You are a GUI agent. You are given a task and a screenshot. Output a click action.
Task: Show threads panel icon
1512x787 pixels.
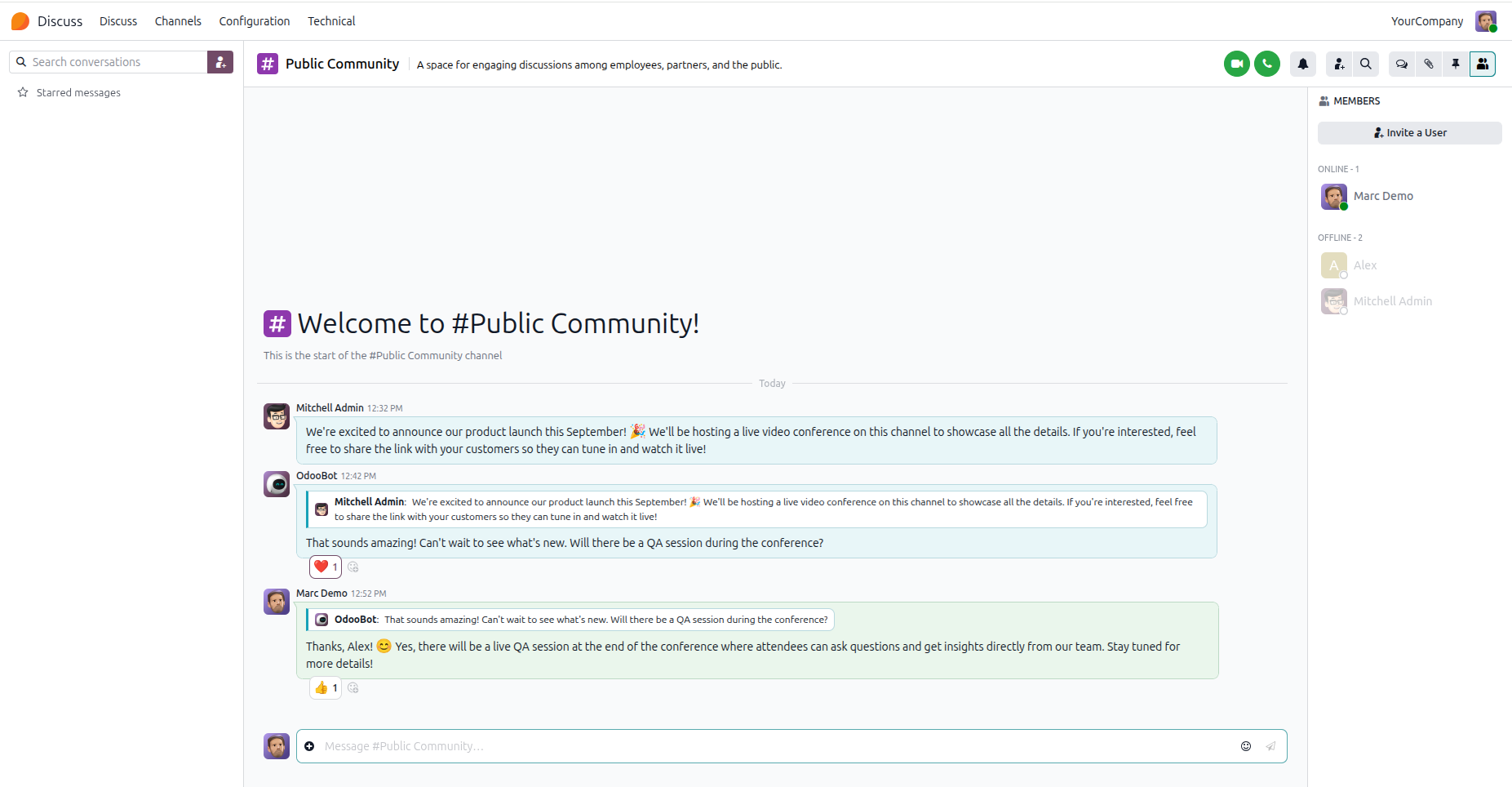(1401, 64)
